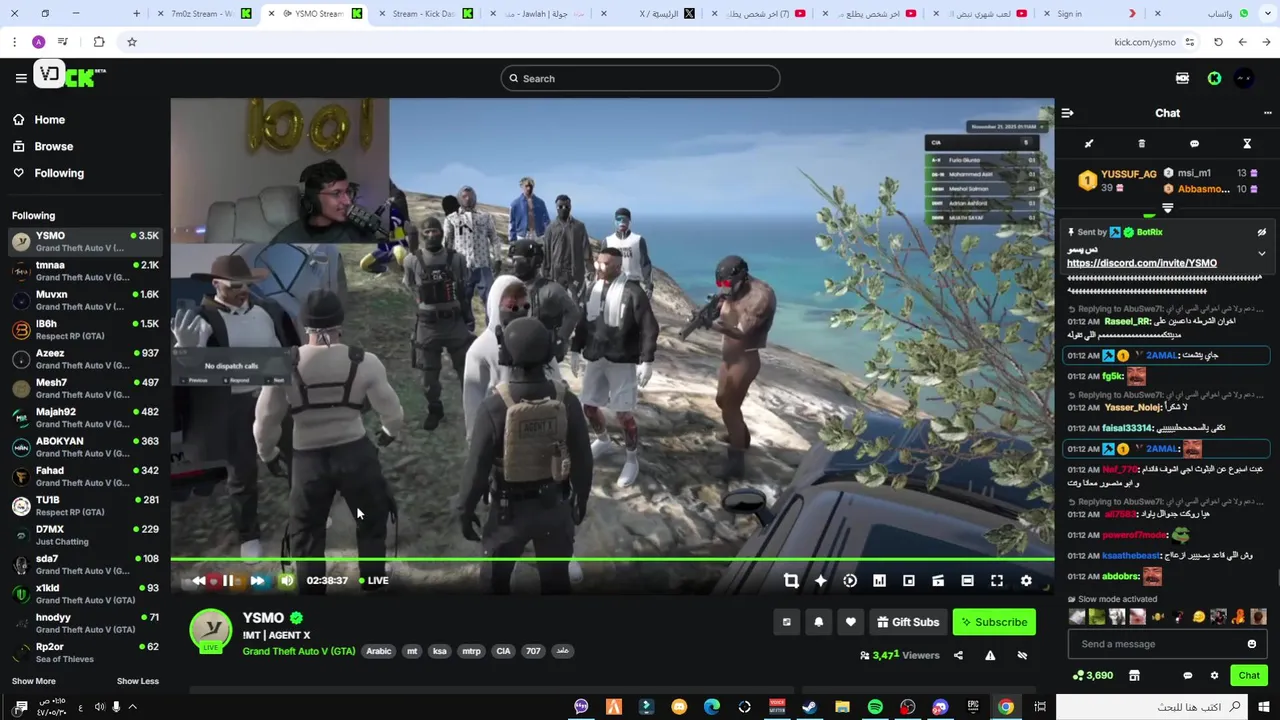Expand the pinned message chevron
This screenshot has height=720, width=1280.
[1261, 254]
